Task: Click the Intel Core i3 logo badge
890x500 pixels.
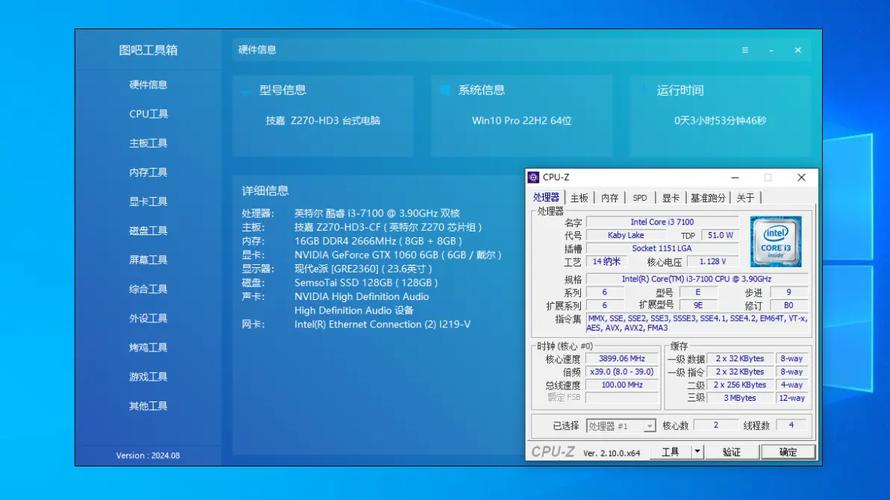Action: 775,241
